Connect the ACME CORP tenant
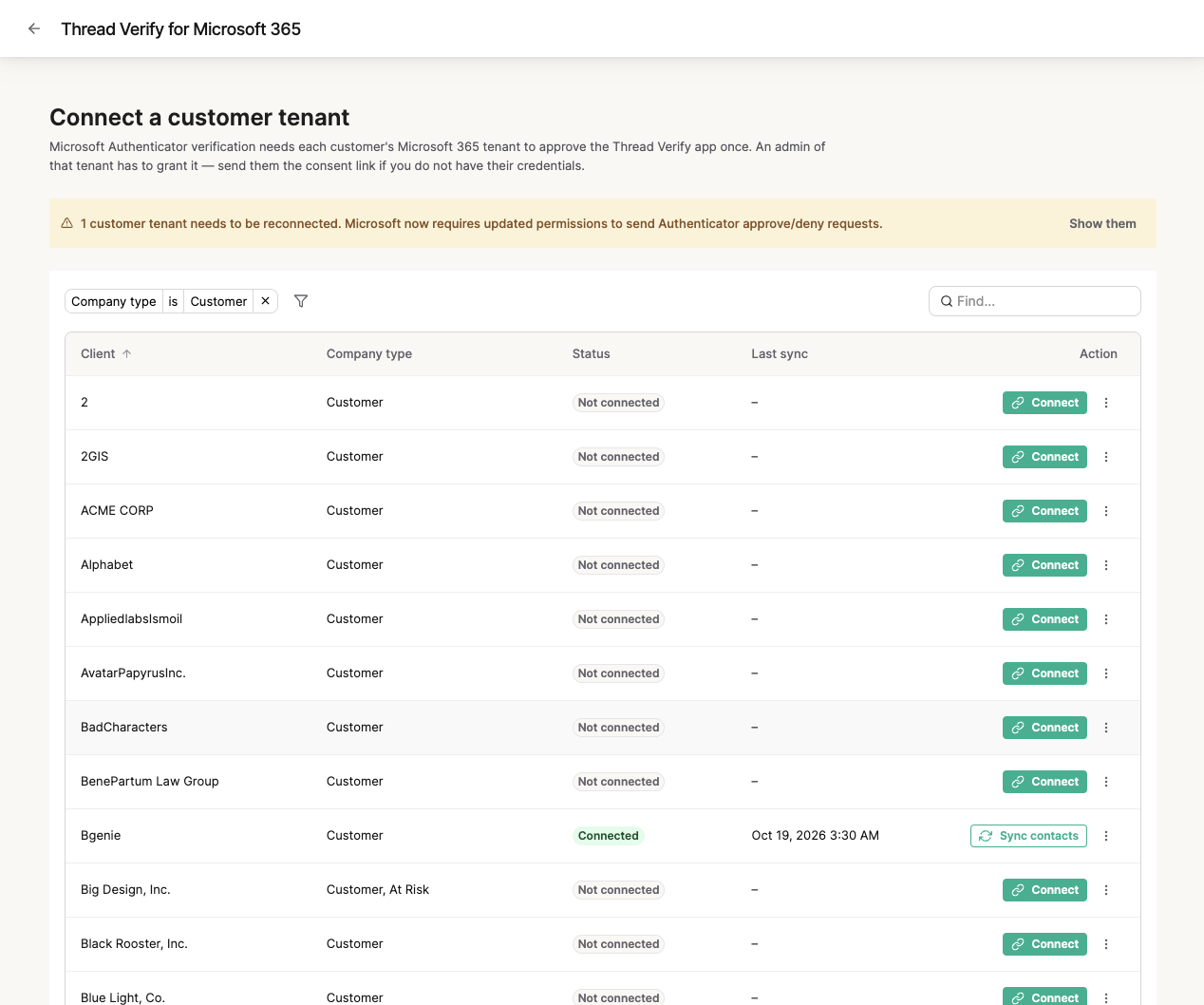This screenshot has width=1204, height=1005. tap(1044, 511)
